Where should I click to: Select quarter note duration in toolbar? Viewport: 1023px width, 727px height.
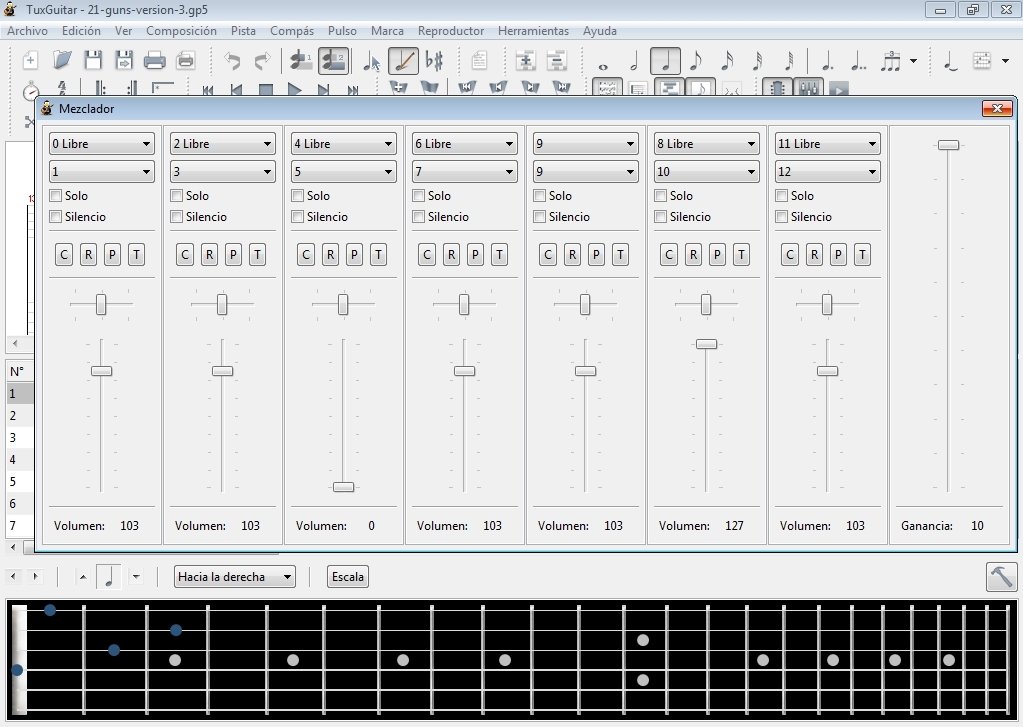pyautogui.click(x=665, y=61)
